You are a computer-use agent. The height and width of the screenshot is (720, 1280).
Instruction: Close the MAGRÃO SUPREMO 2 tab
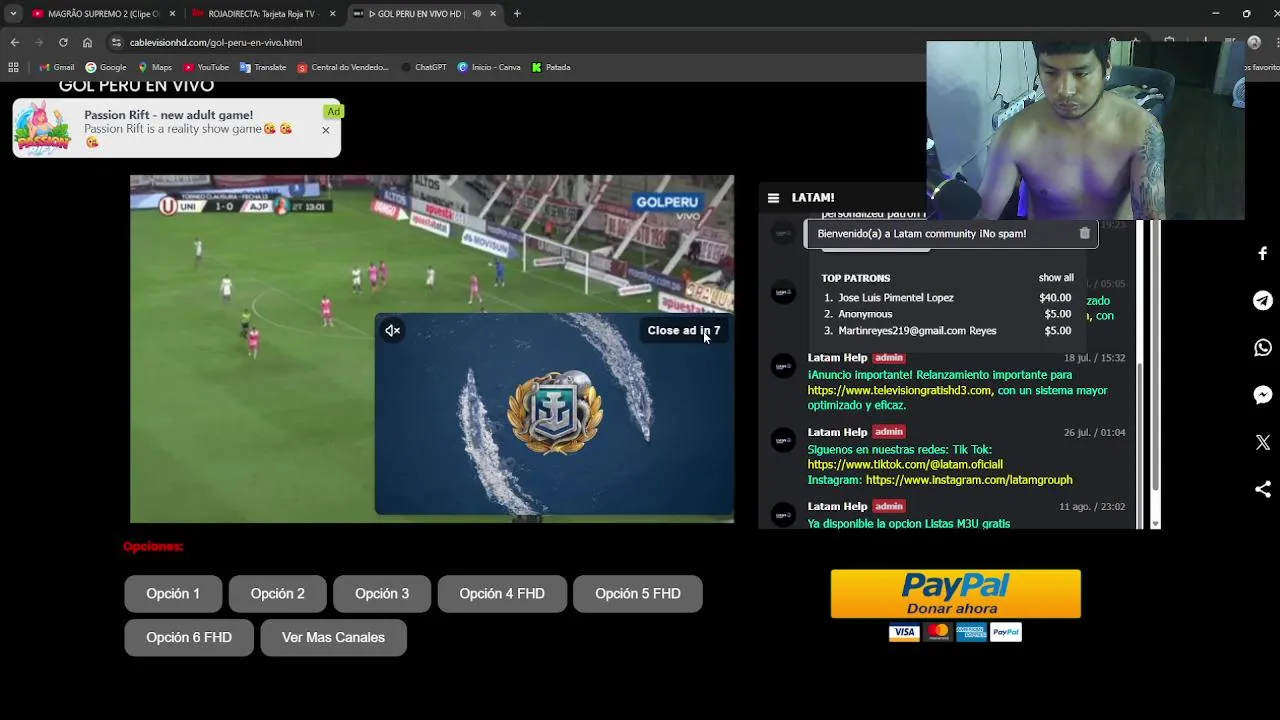pyautogui.click(x=172, y=14)
